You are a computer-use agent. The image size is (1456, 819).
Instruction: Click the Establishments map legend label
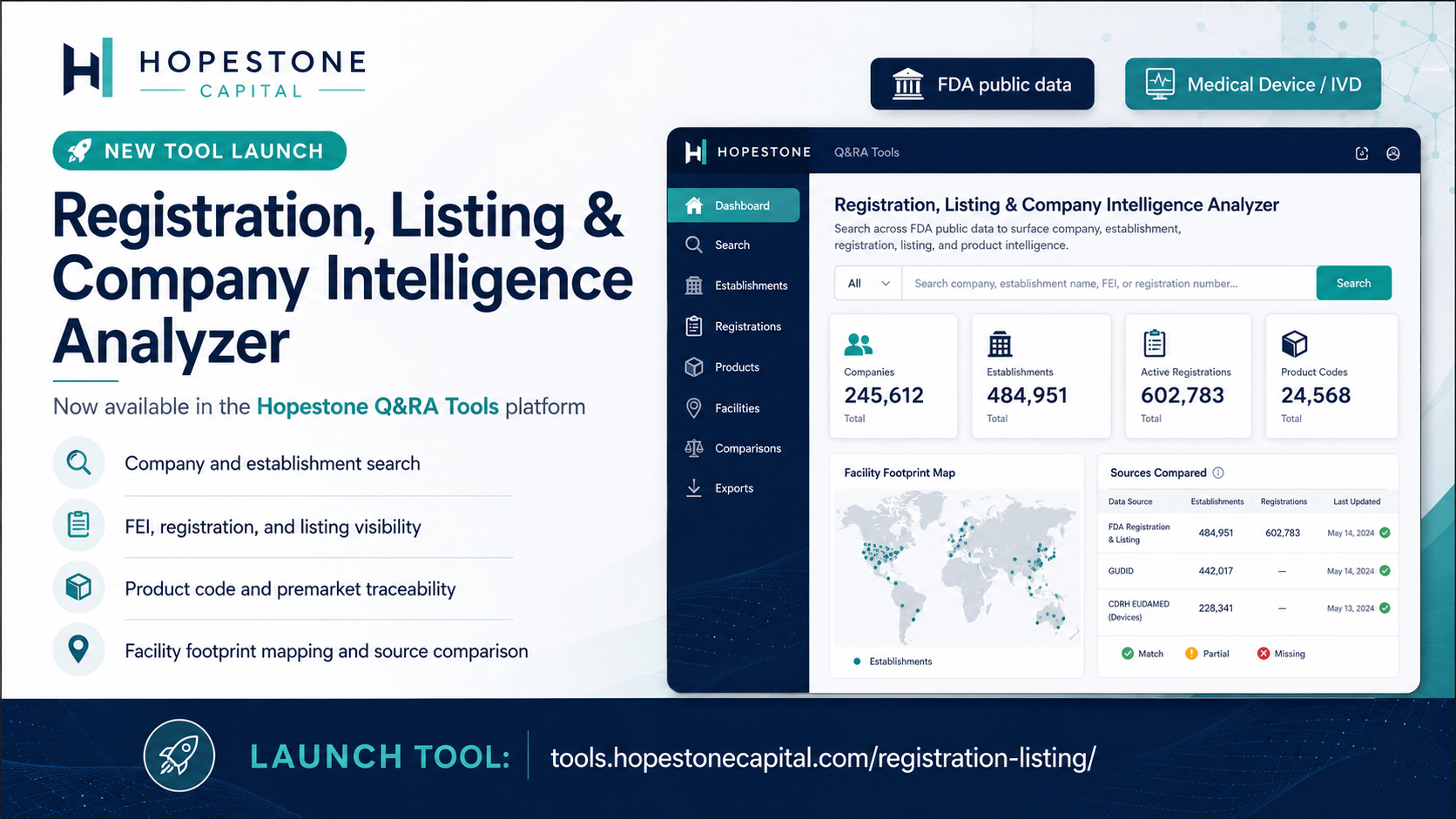[x=900, y=661]
